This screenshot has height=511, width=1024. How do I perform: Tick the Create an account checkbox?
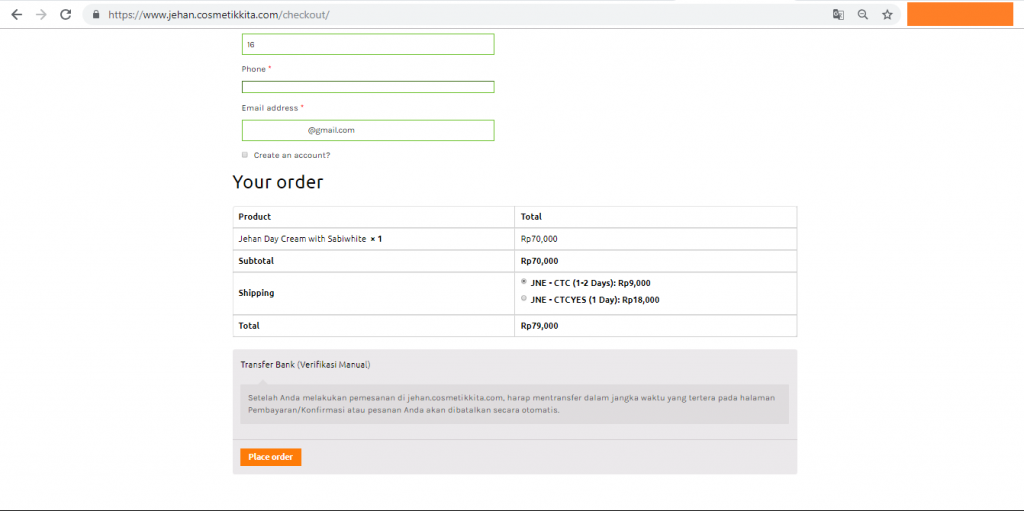point(245,155)
